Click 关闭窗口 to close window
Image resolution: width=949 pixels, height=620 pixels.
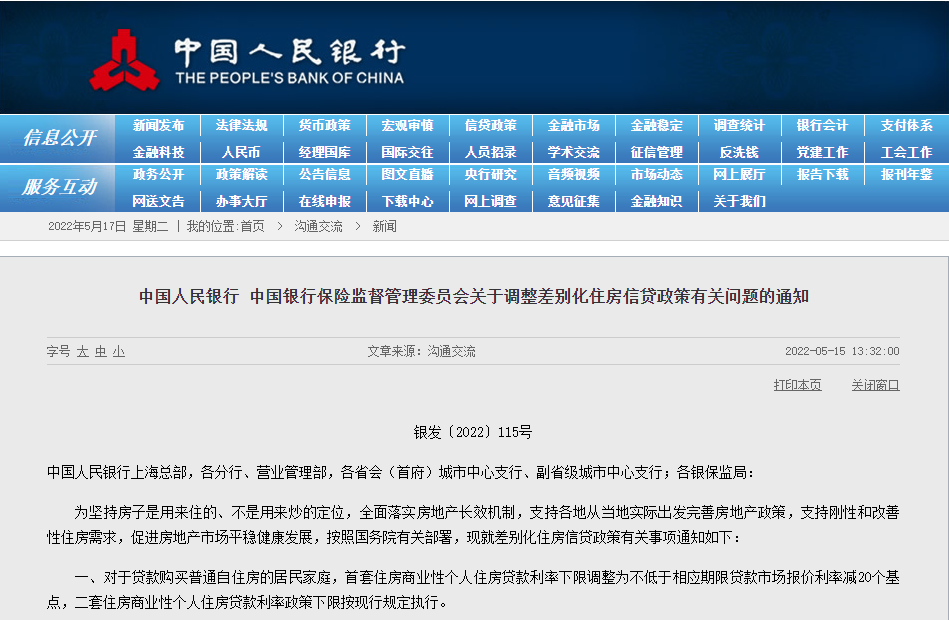[875, 385]
